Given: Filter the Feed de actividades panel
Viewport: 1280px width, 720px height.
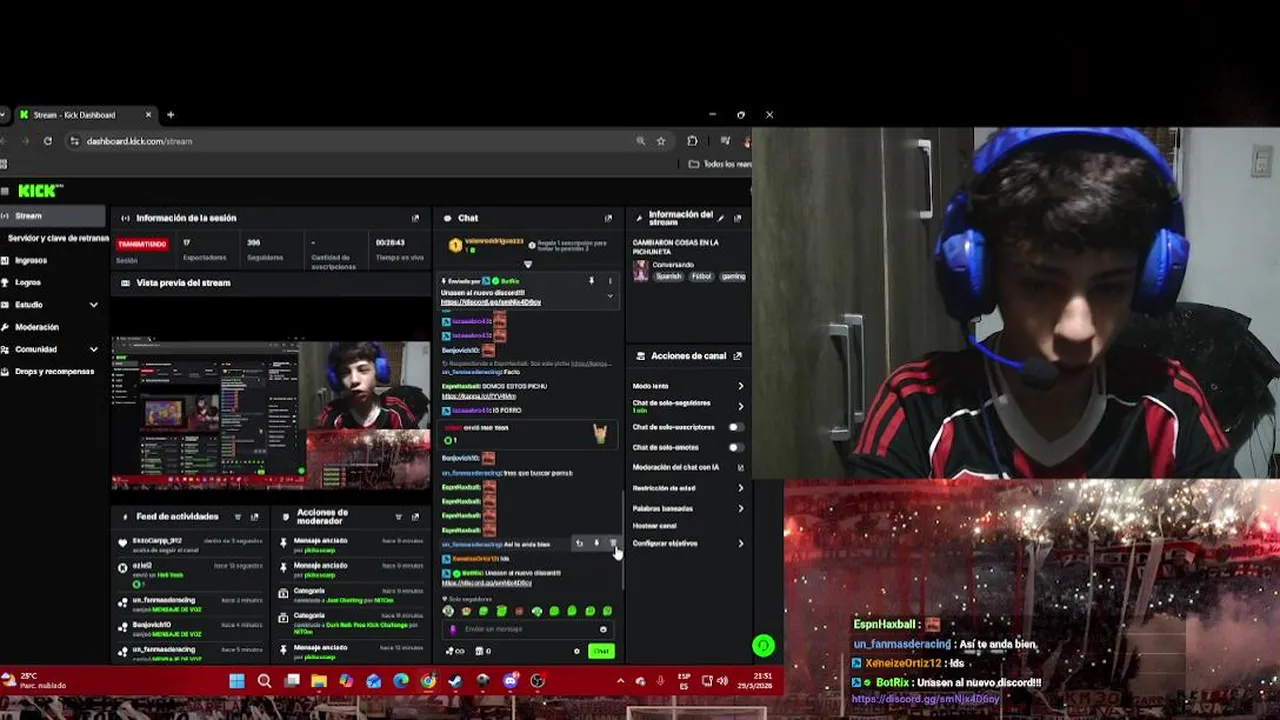Looking at the screenshot, I should click(238, 517).
